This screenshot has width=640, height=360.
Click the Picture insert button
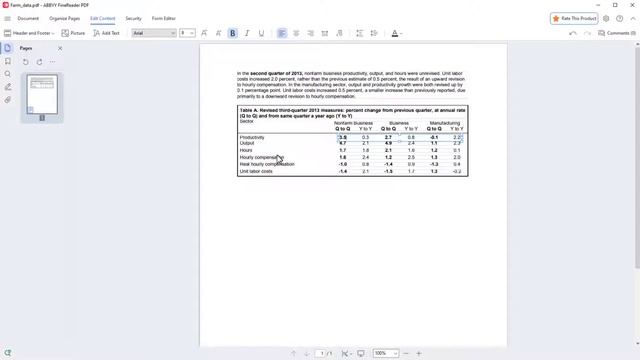(73, 33)
